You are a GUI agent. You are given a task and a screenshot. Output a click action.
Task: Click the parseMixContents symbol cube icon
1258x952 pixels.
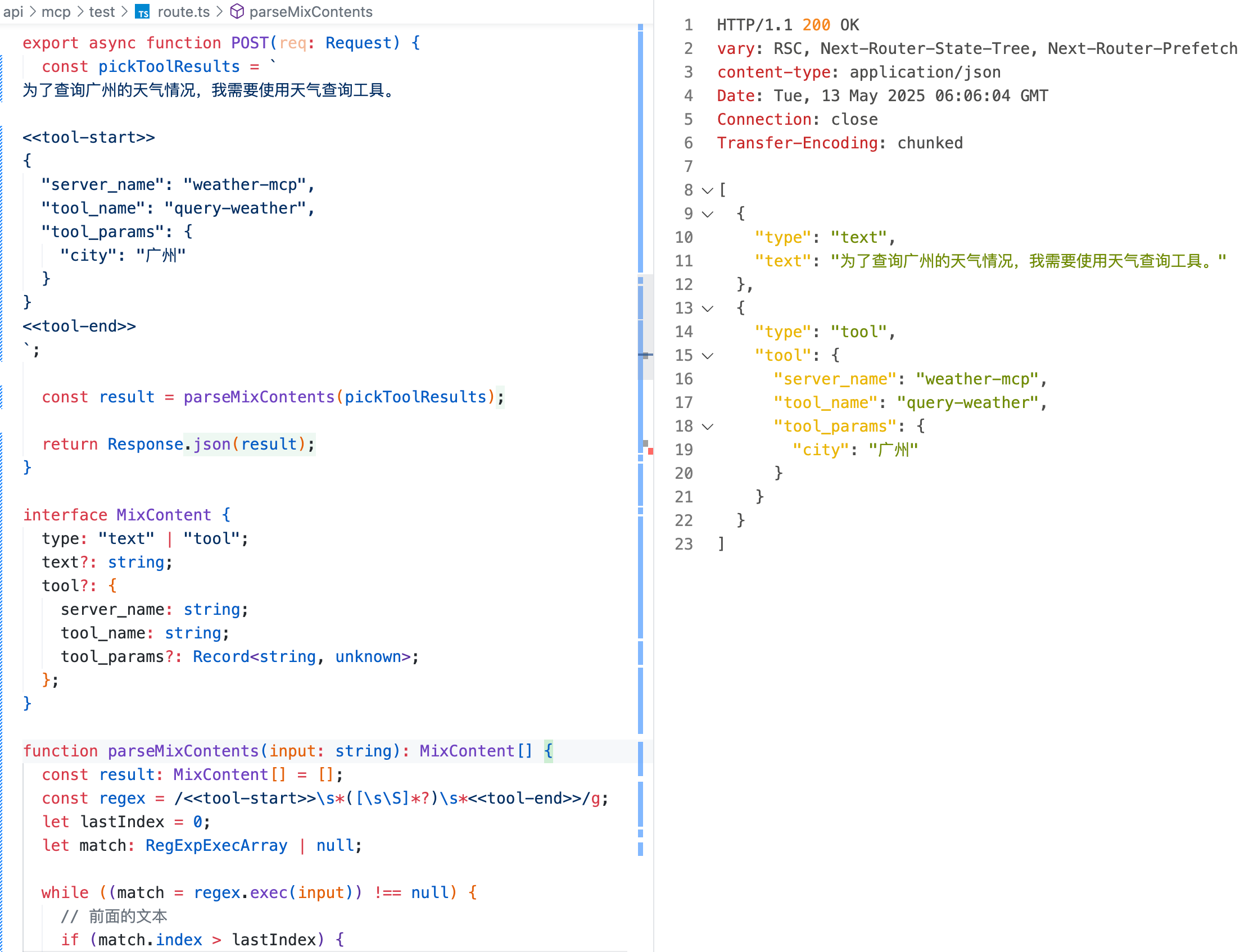click(x=237, y=11)
